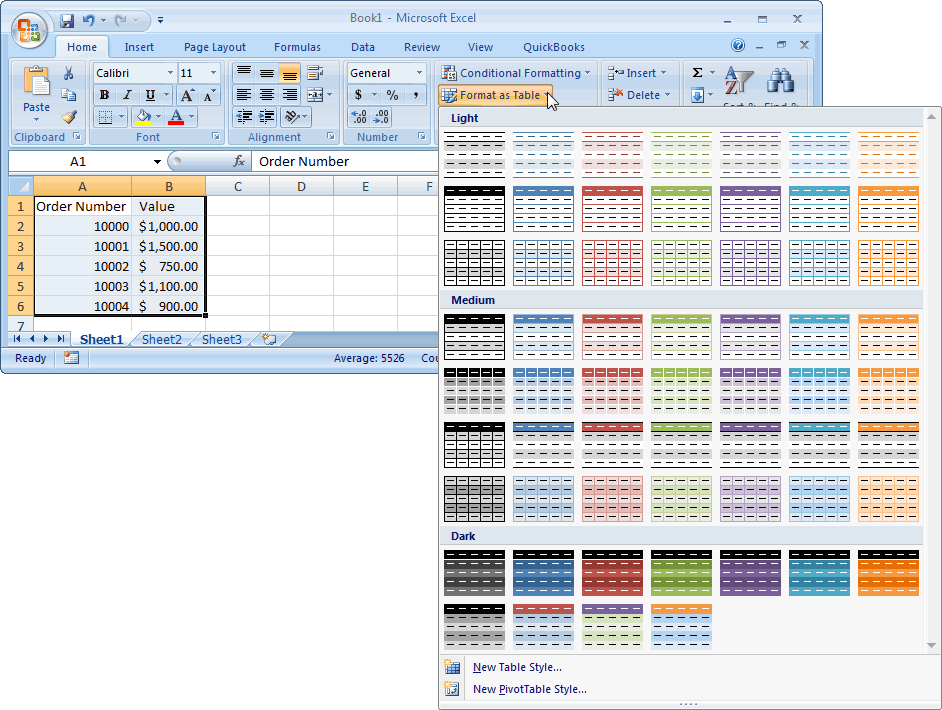Image resolution: width=942 pixels, height=710 pixels.
Task: Choose the orange table style in Dark section
Action: click(x=887, y=572)
